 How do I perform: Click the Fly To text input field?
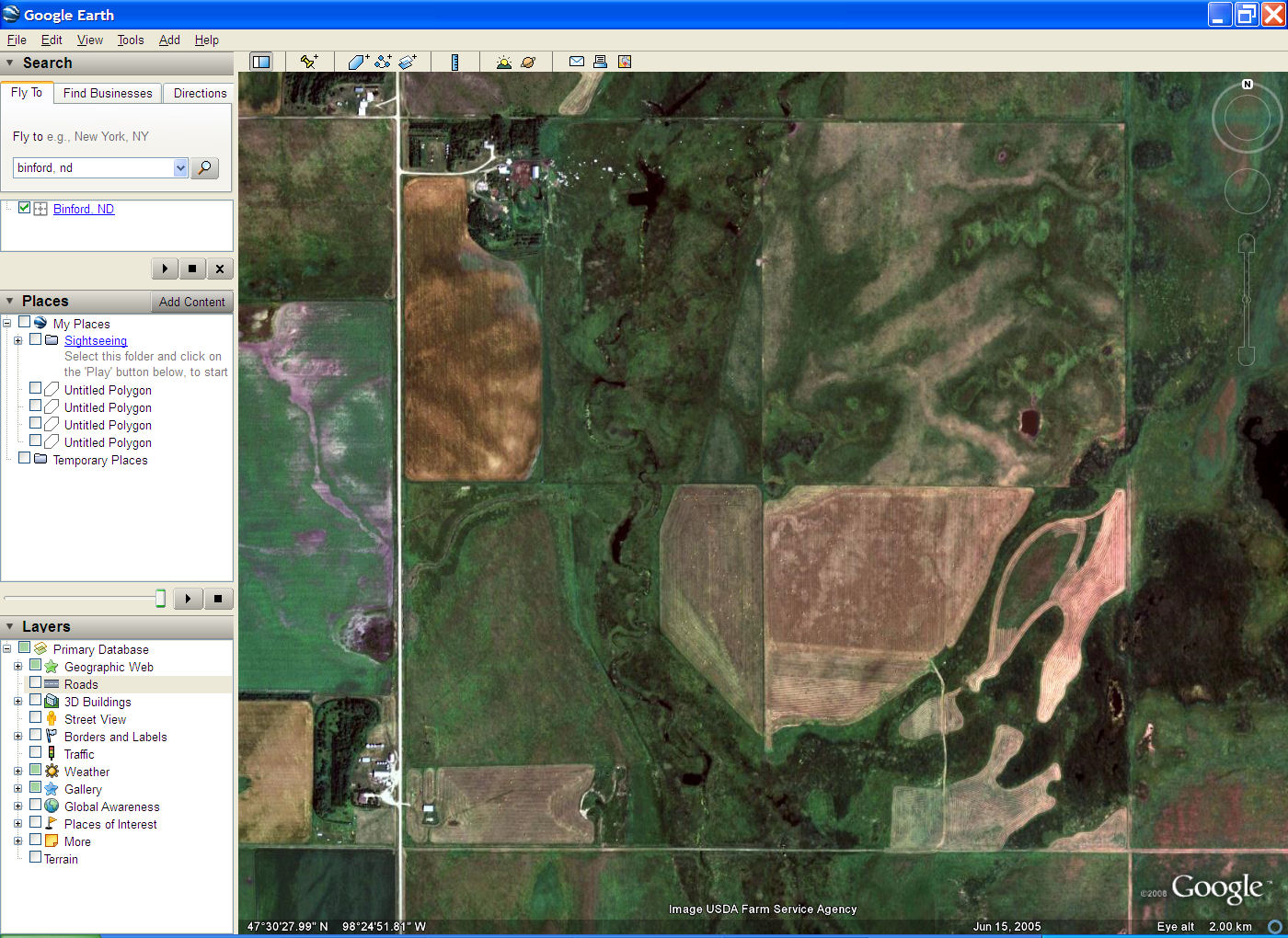[93, 167]
